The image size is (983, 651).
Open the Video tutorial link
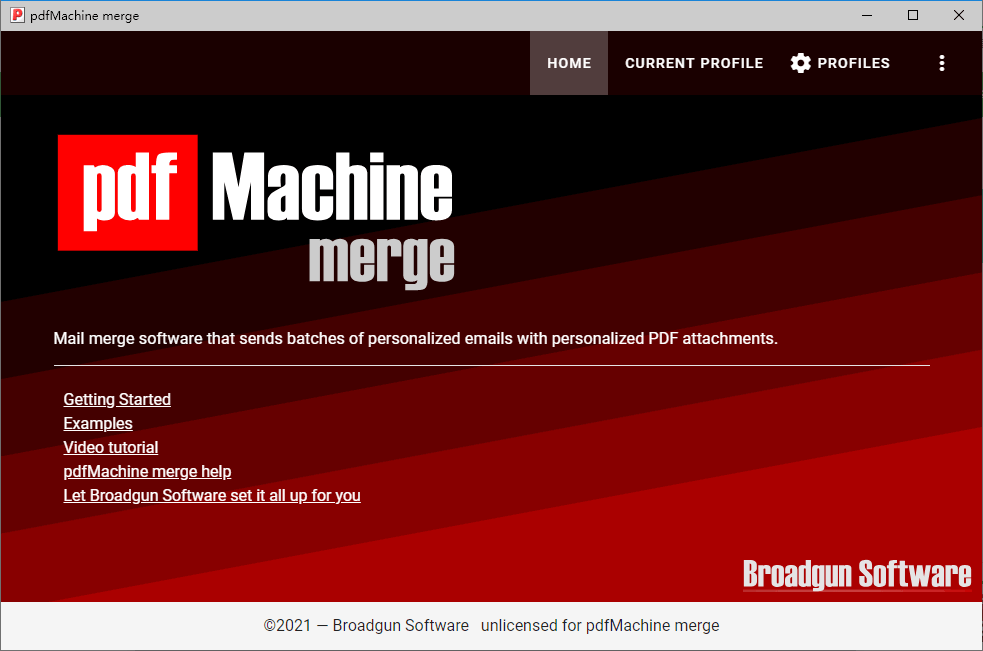click(110, 447)
